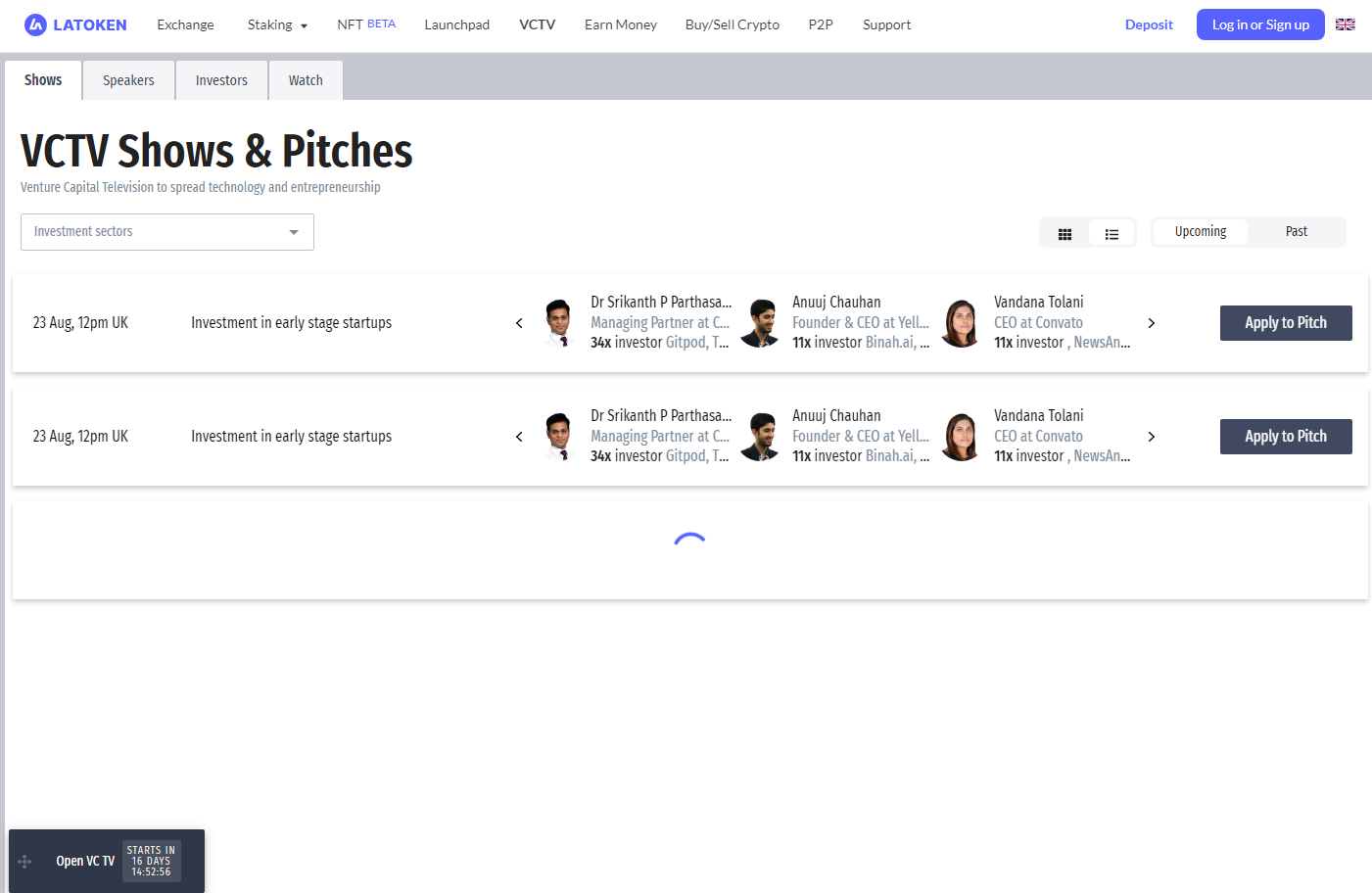Apply to Pitch in first show row
Image resolution: width=1372 pixels, height=893 pixels.
tap(1286, 323)
